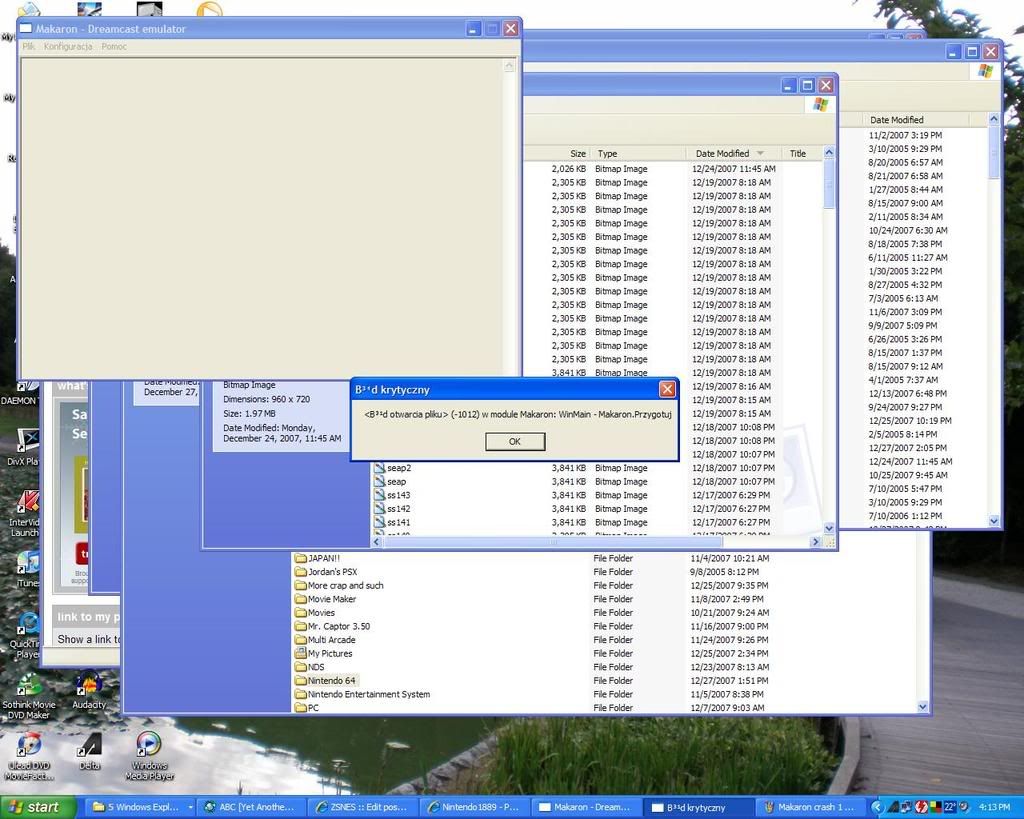Select the ss143 bitmap file
The image size is (1024, 819).
(x=392, y=495)
